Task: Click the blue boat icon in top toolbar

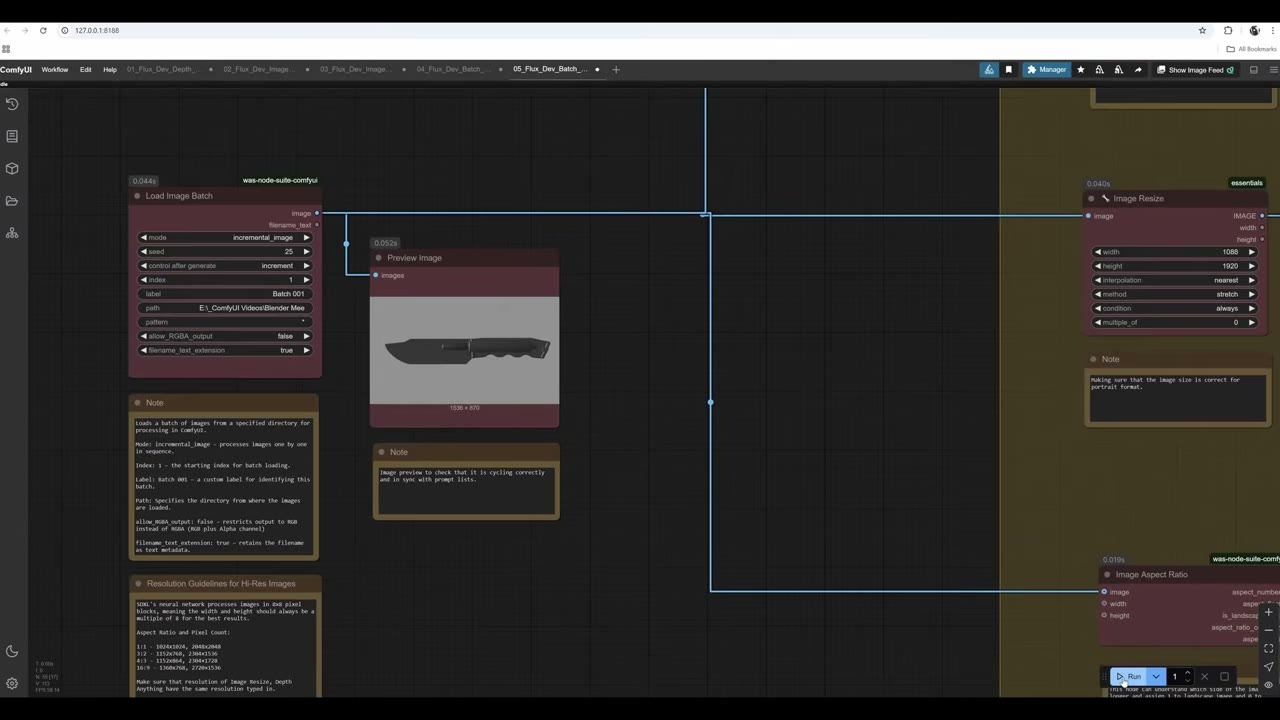Action: (989, 70)
